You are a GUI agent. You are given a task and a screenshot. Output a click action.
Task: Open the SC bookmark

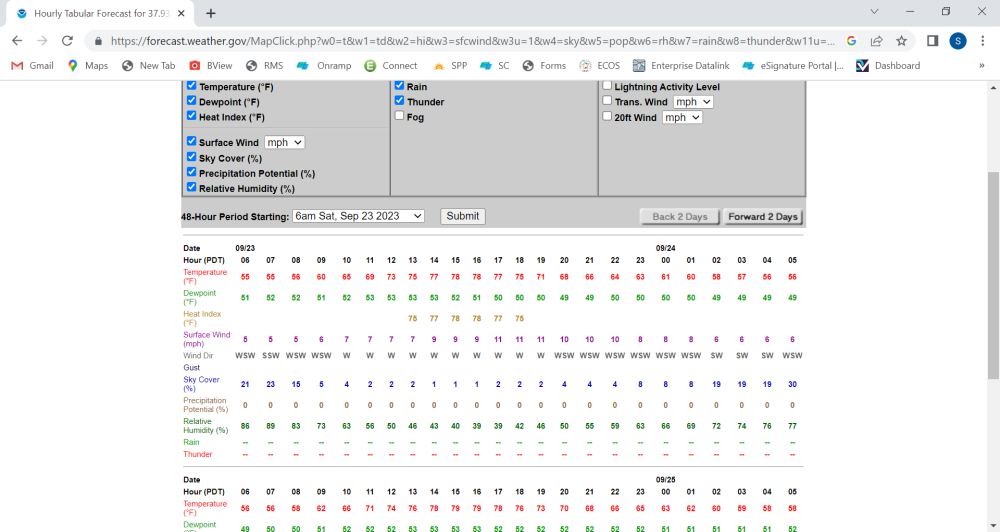click(x=495, y=66)
